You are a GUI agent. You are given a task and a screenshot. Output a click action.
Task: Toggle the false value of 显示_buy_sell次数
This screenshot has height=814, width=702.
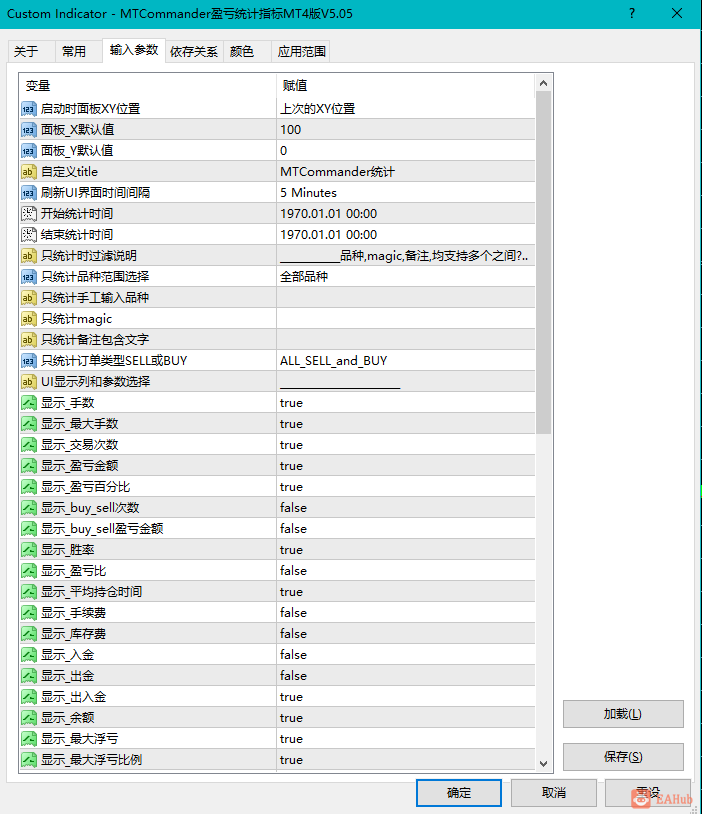coord(406,508)
